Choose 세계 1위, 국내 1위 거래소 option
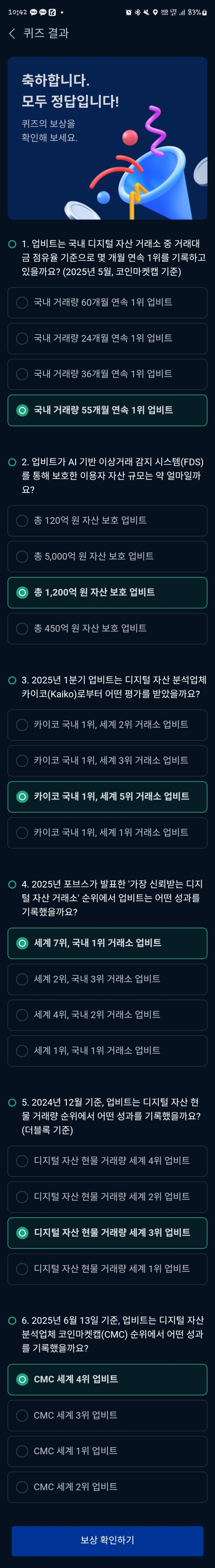 click(107, 1051)
